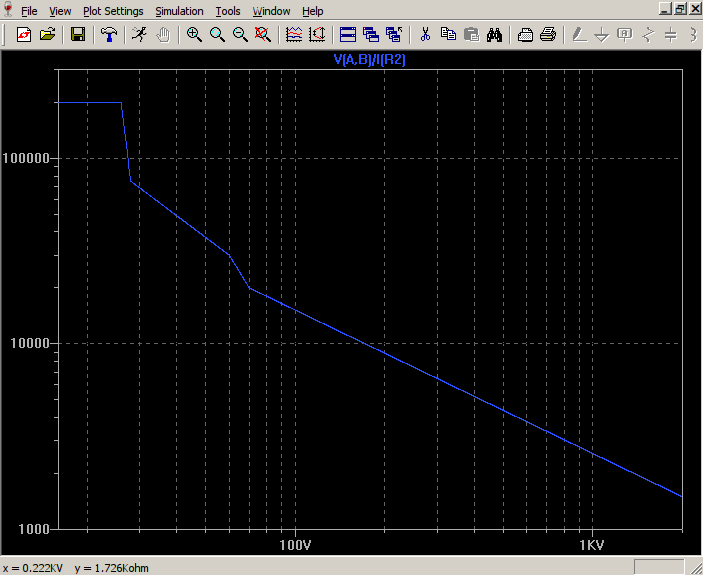This screenshot has width=703, height=575.
Task: Click the Cut scissors icon
Action: [x=425, y=35]
